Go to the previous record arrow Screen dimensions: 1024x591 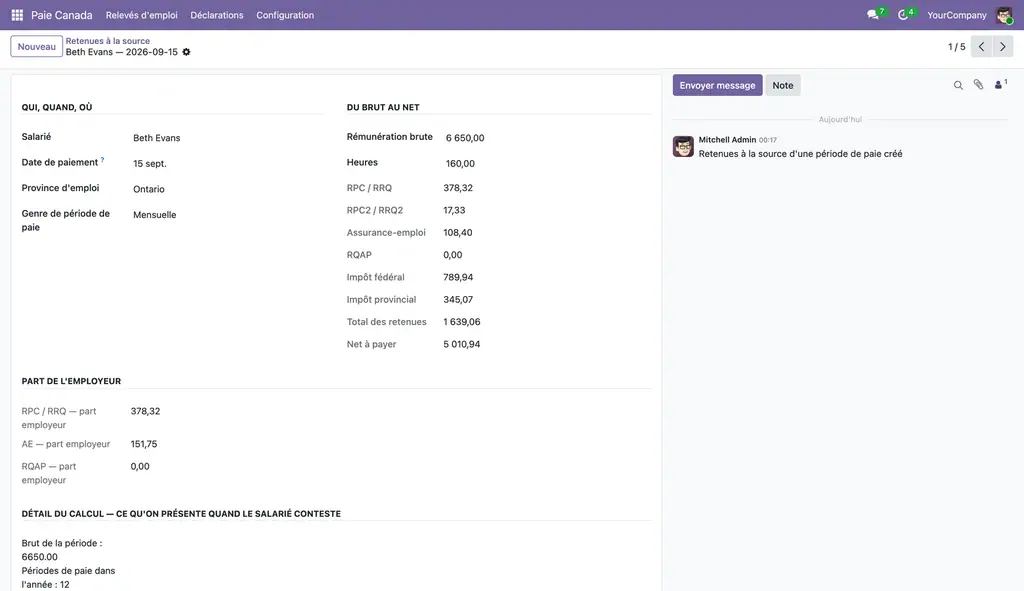click(x=981, y=46)
